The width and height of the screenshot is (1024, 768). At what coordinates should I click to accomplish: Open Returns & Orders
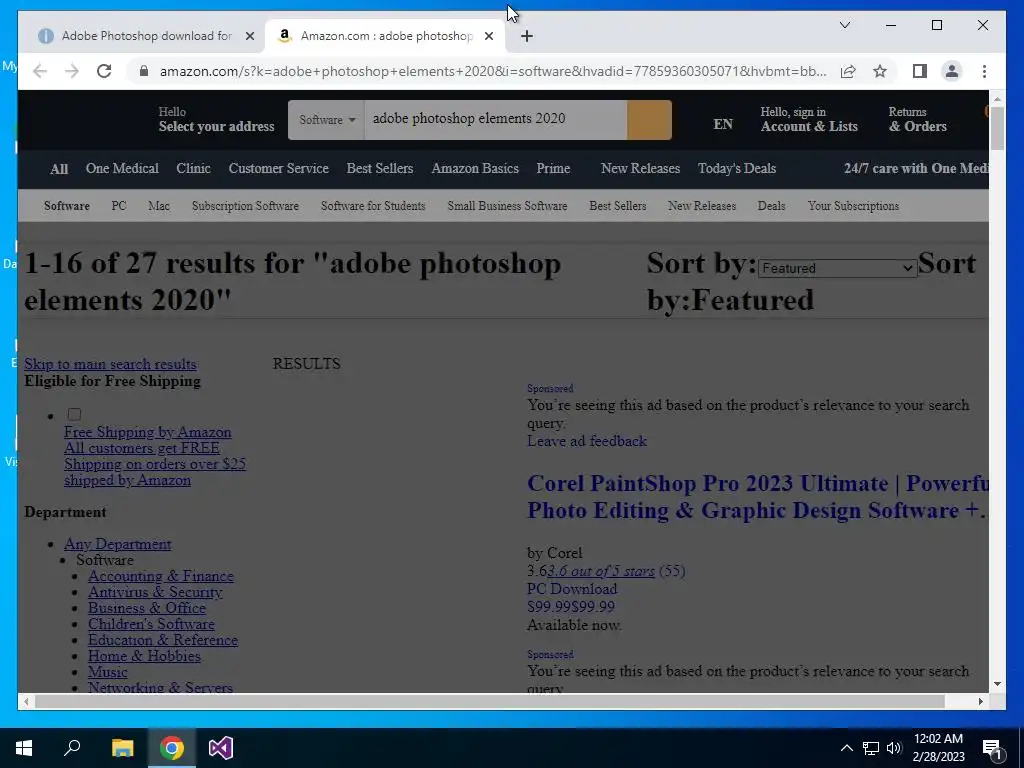pyautogui.click(x=918, y=120)
